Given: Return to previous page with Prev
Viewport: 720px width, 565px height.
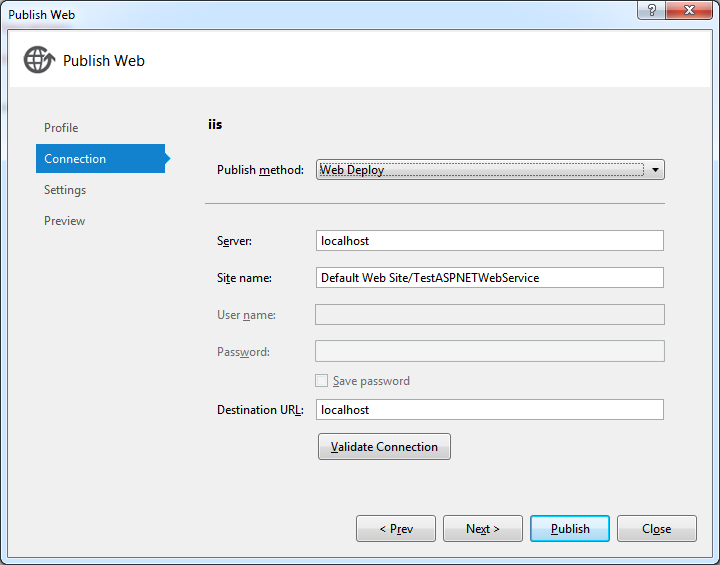Looking at the screenshot, I should click(x=396, y=529).
